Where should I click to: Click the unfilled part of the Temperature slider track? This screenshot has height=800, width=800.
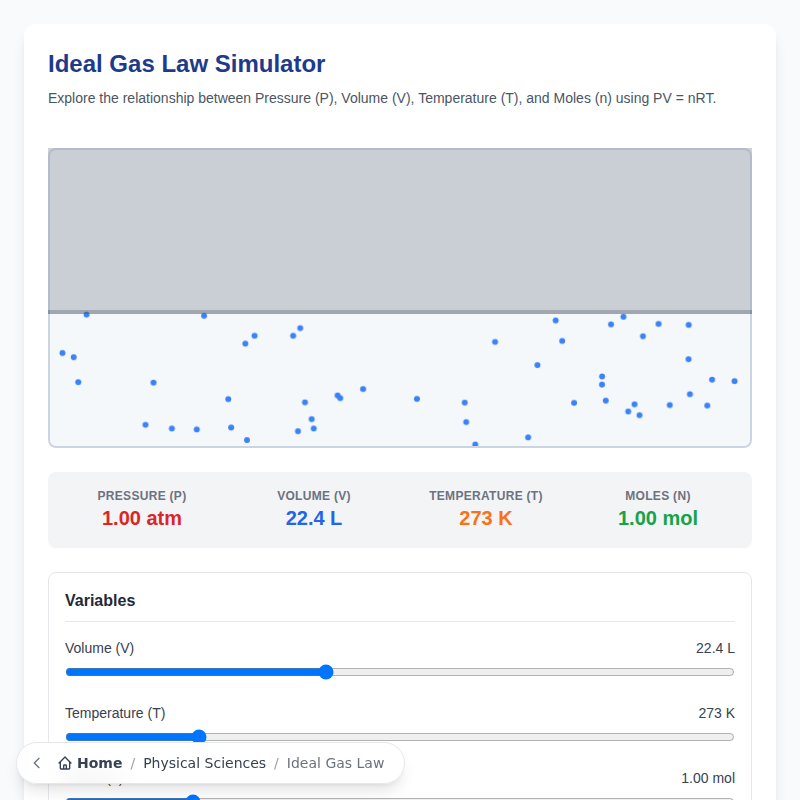470,737
